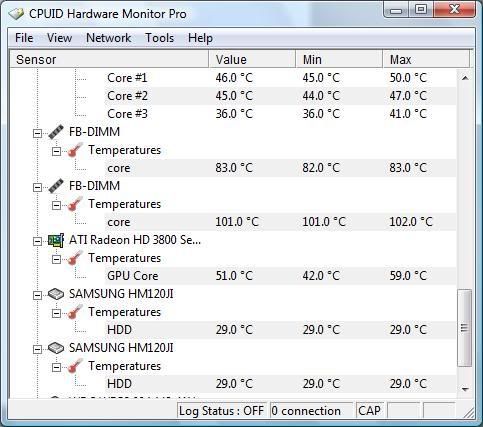Click the 50.0 °C Core #1 max value
The height and width of the screenshot is (427, 483).
[408, 78]
